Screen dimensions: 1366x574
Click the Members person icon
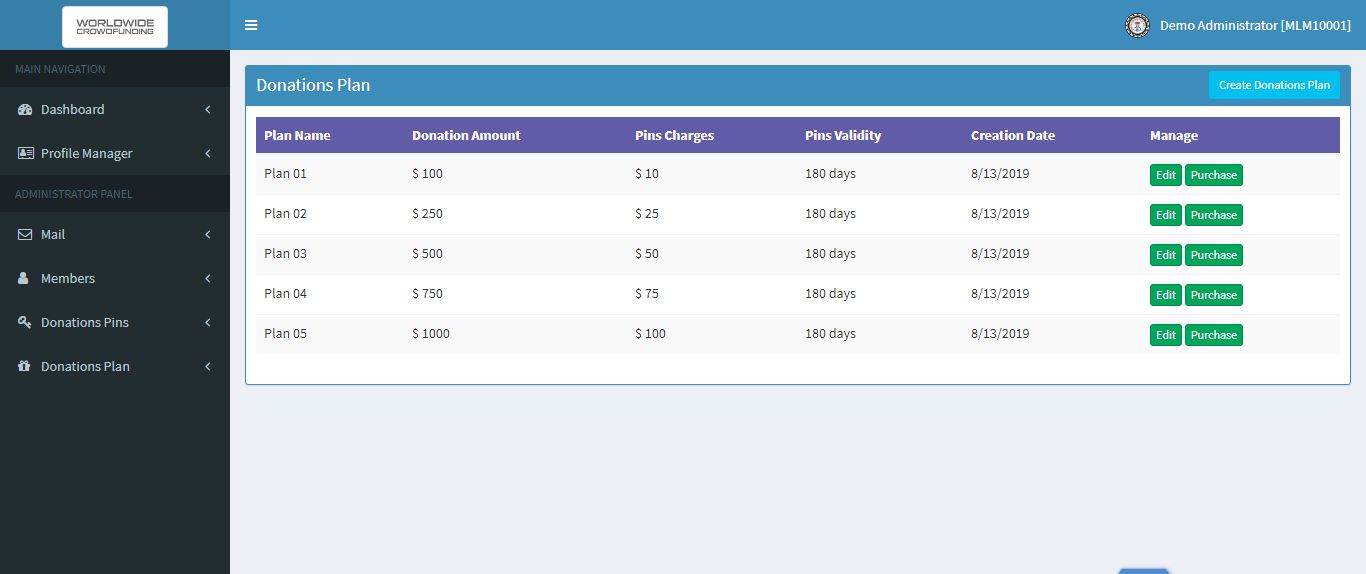(x=24, y=278)
